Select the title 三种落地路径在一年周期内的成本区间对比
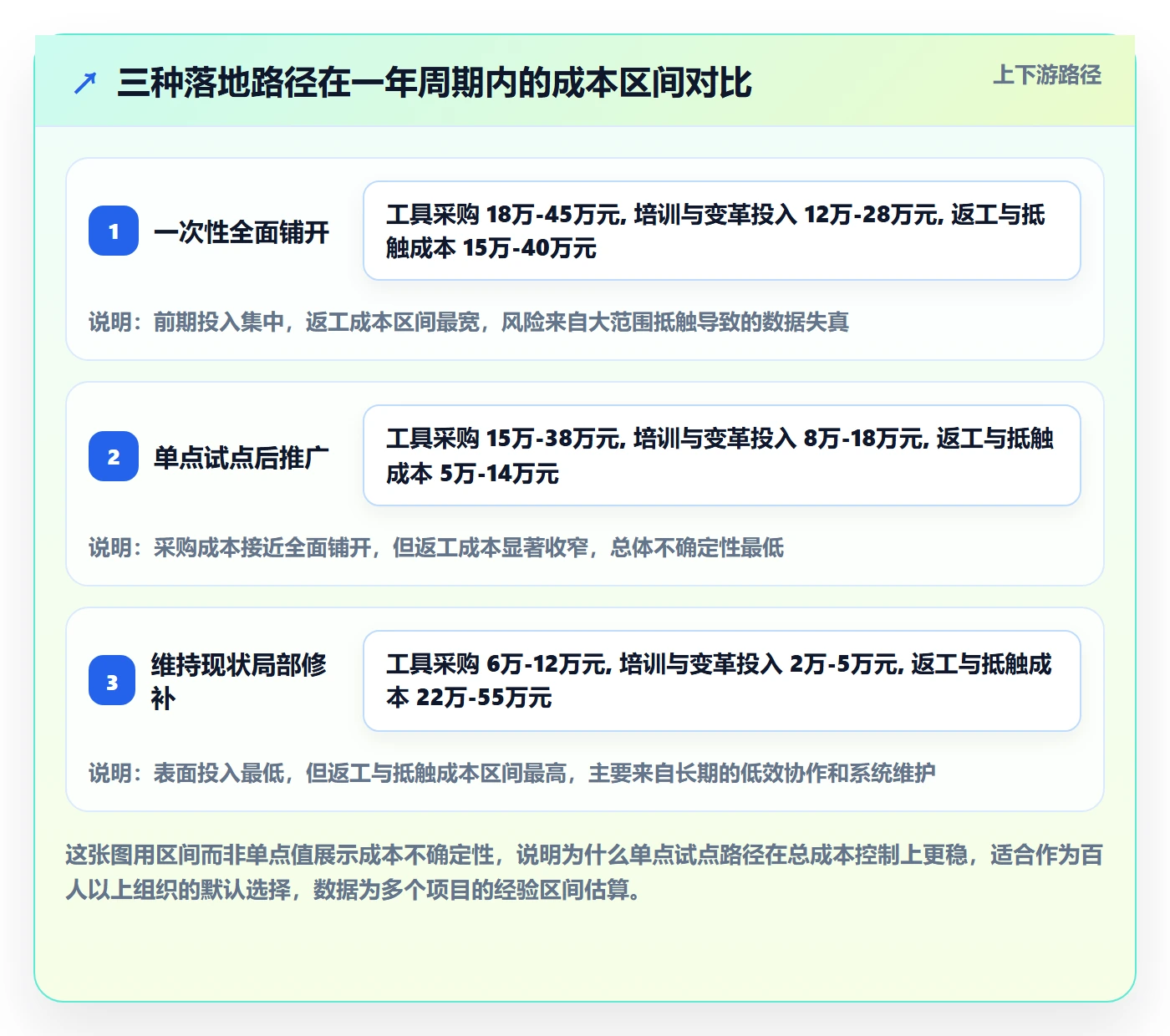 click(x=435, y=83)
